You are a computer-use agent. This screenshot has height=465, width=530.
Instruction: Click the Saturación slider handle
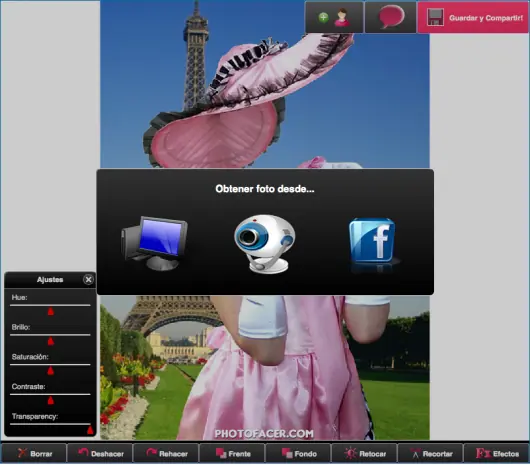coord(51,371)
